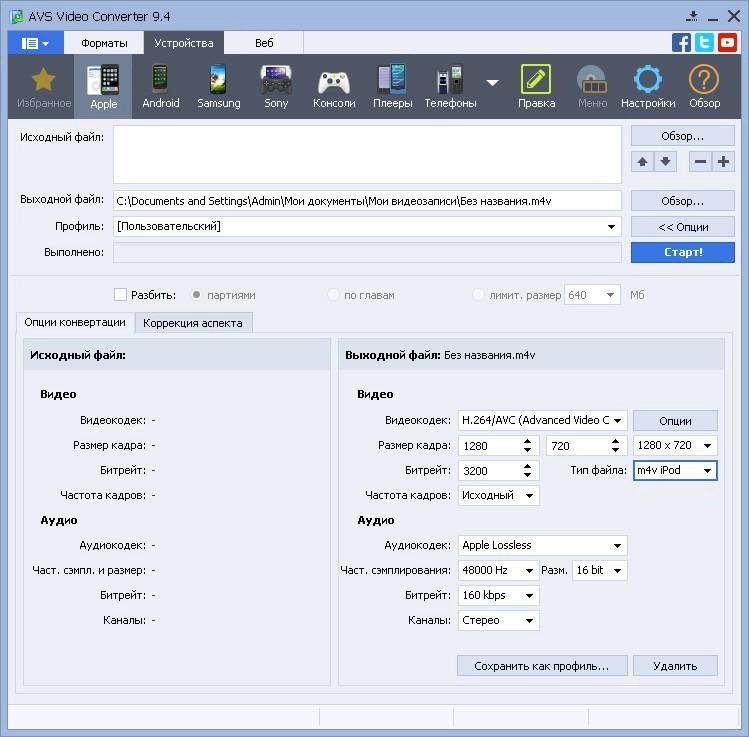Open Настройки gear icon
This screenshot has height=737, width=749.
(648, 79)
